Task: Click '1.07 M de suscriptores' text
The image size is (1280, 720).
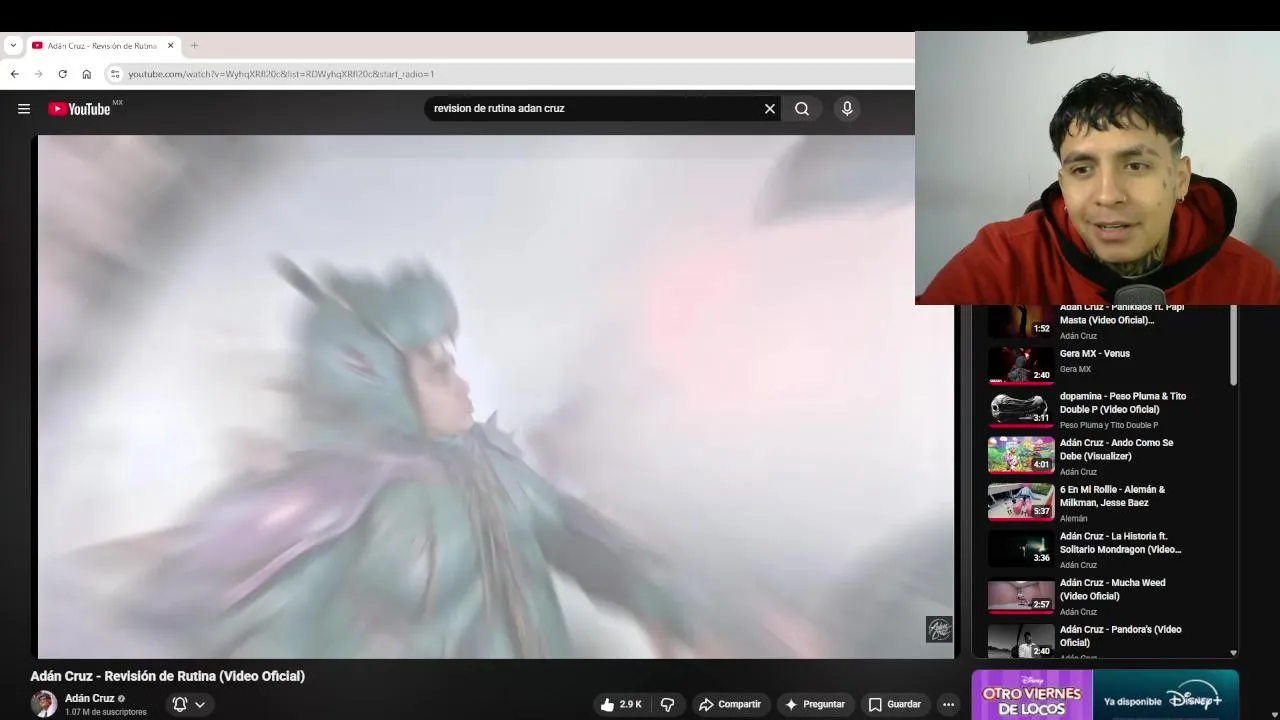Action: (106, 712)
